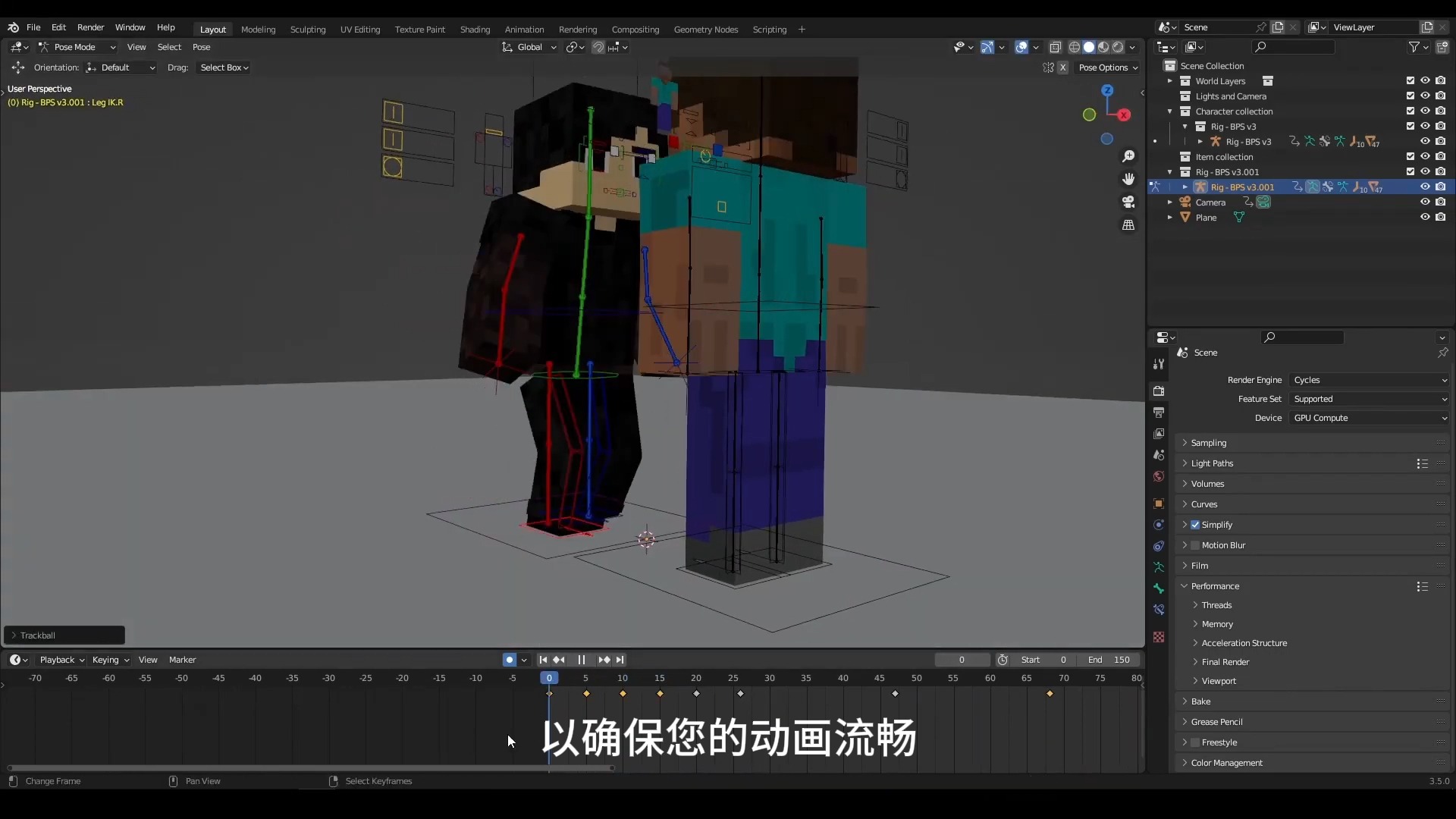Click the keyframe diamond at frame 70

1050,694
